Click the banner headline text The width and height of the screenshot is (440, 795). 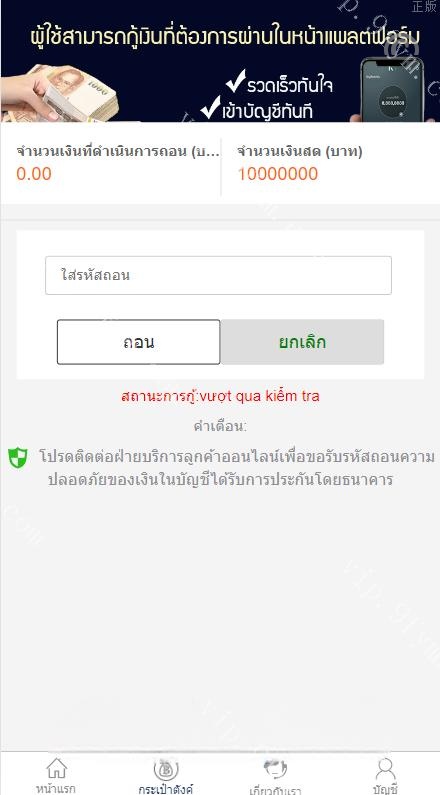[225, 36]
